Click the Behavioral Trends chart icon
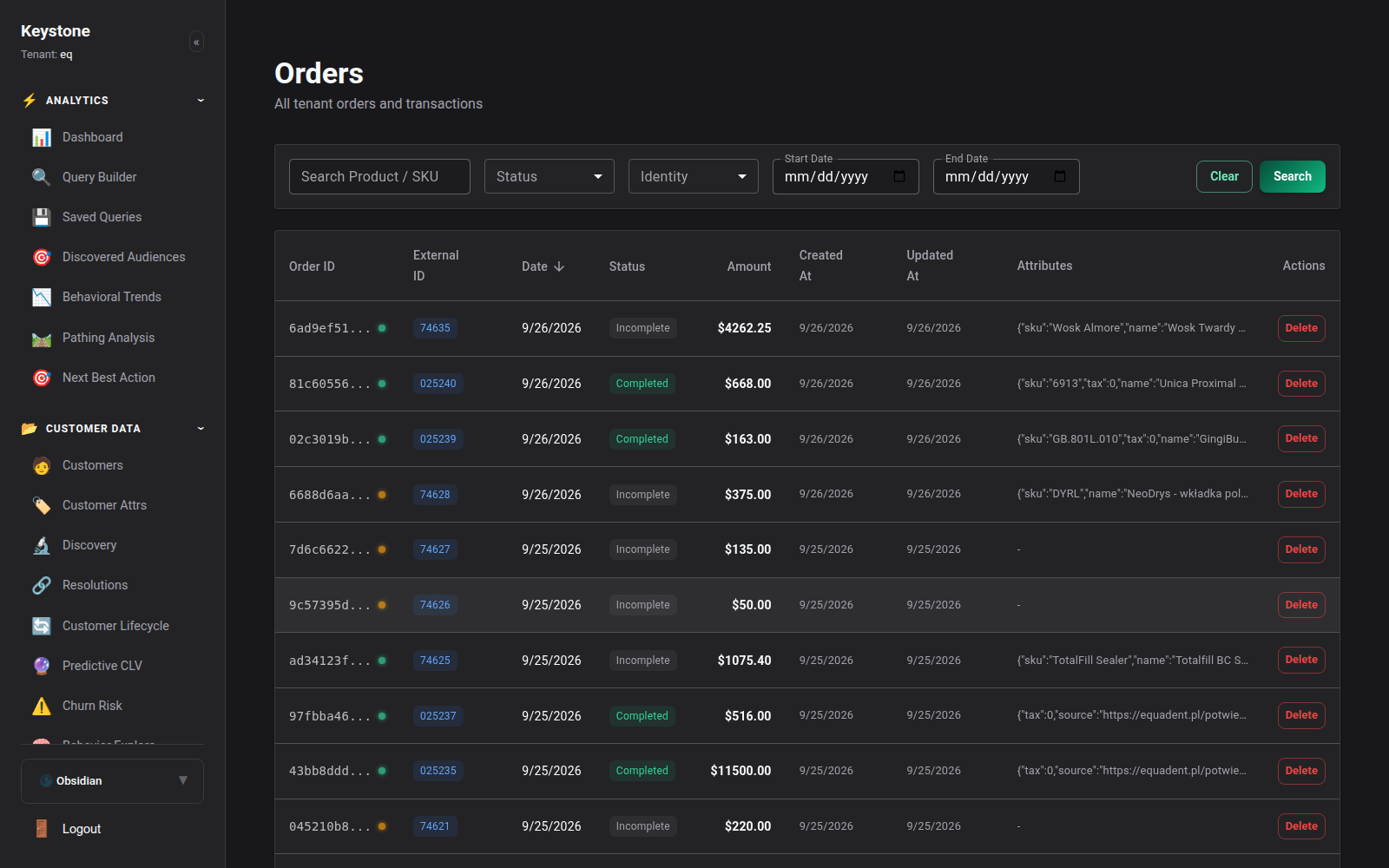Image resolution: width=1389 pixels, height=868 pixels. [42, 297]
